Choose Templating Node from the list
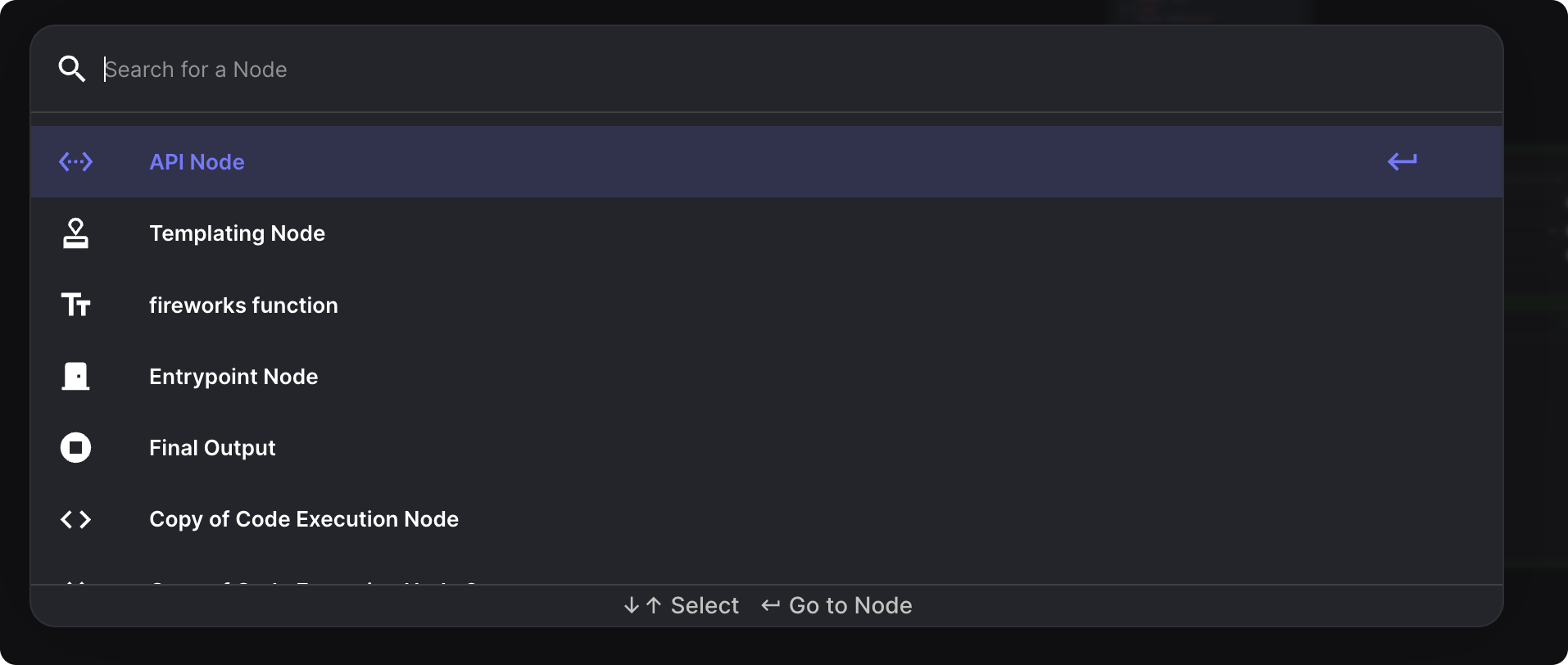This screenshot has width=1568, height=665. pos(237,233)
